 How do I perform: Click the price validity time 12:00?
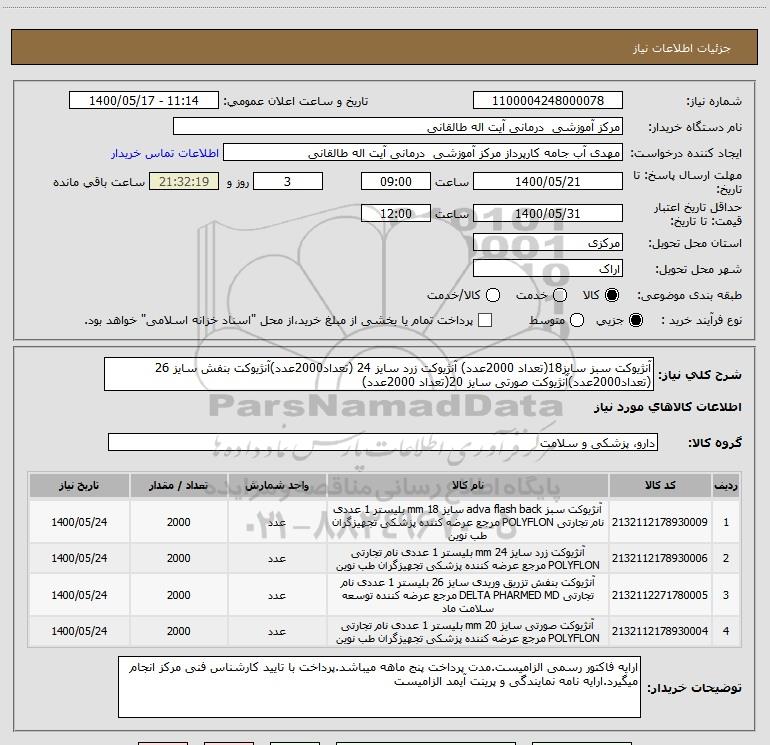[x=396, y=213]
